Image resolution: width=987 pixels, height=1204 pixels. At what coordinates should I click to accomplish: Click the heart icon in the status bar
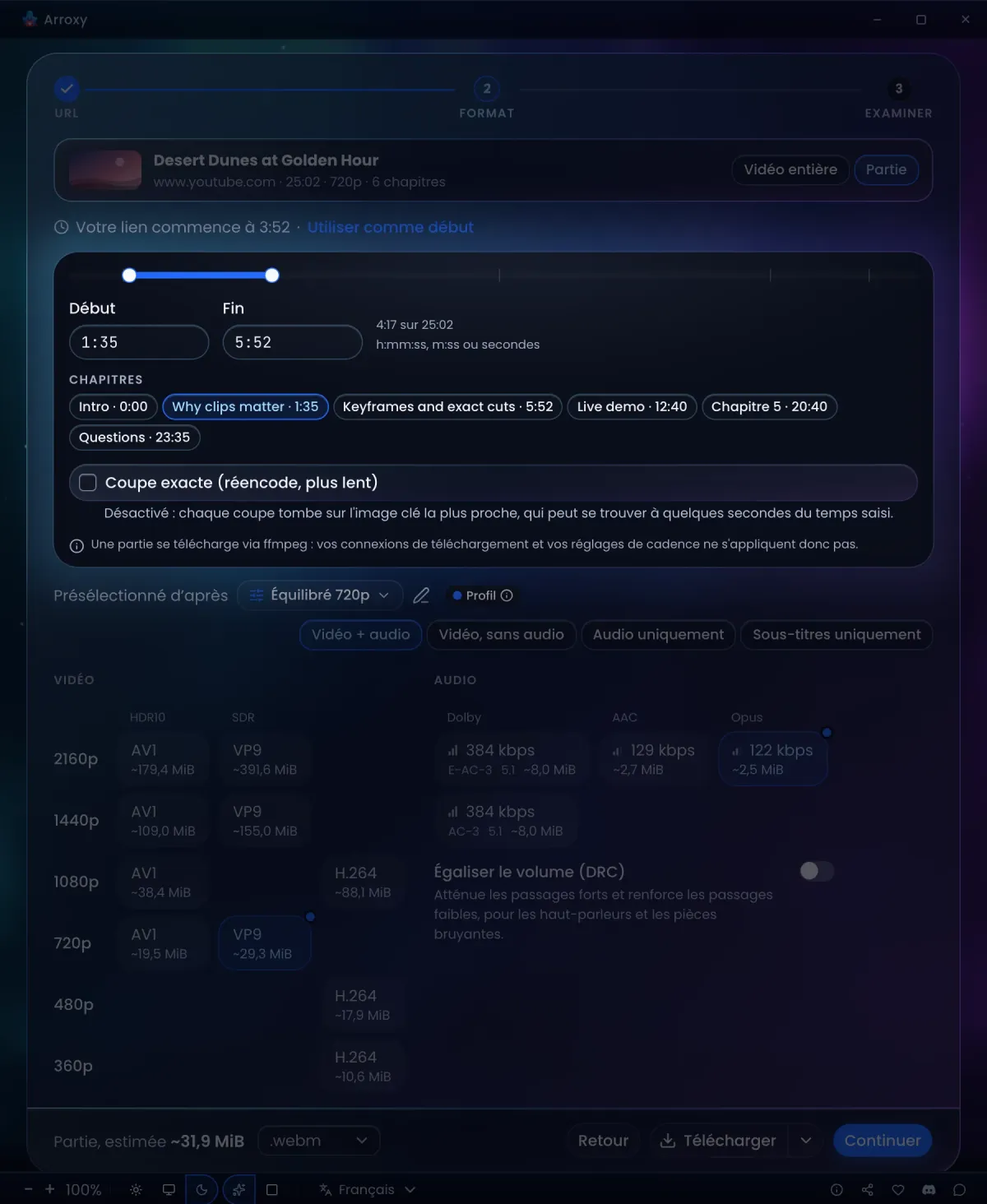898,1189
